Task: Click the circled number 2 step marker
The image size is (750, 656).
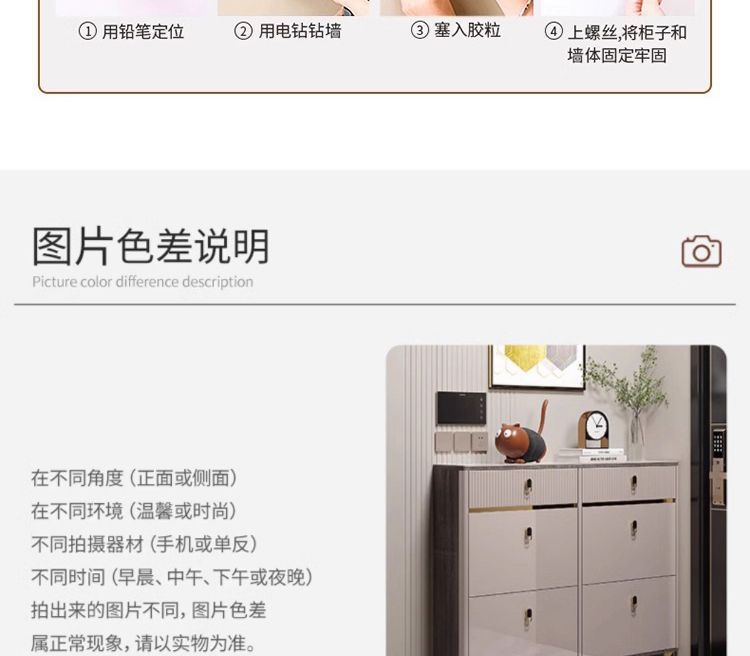Action: tap(243, 32)
